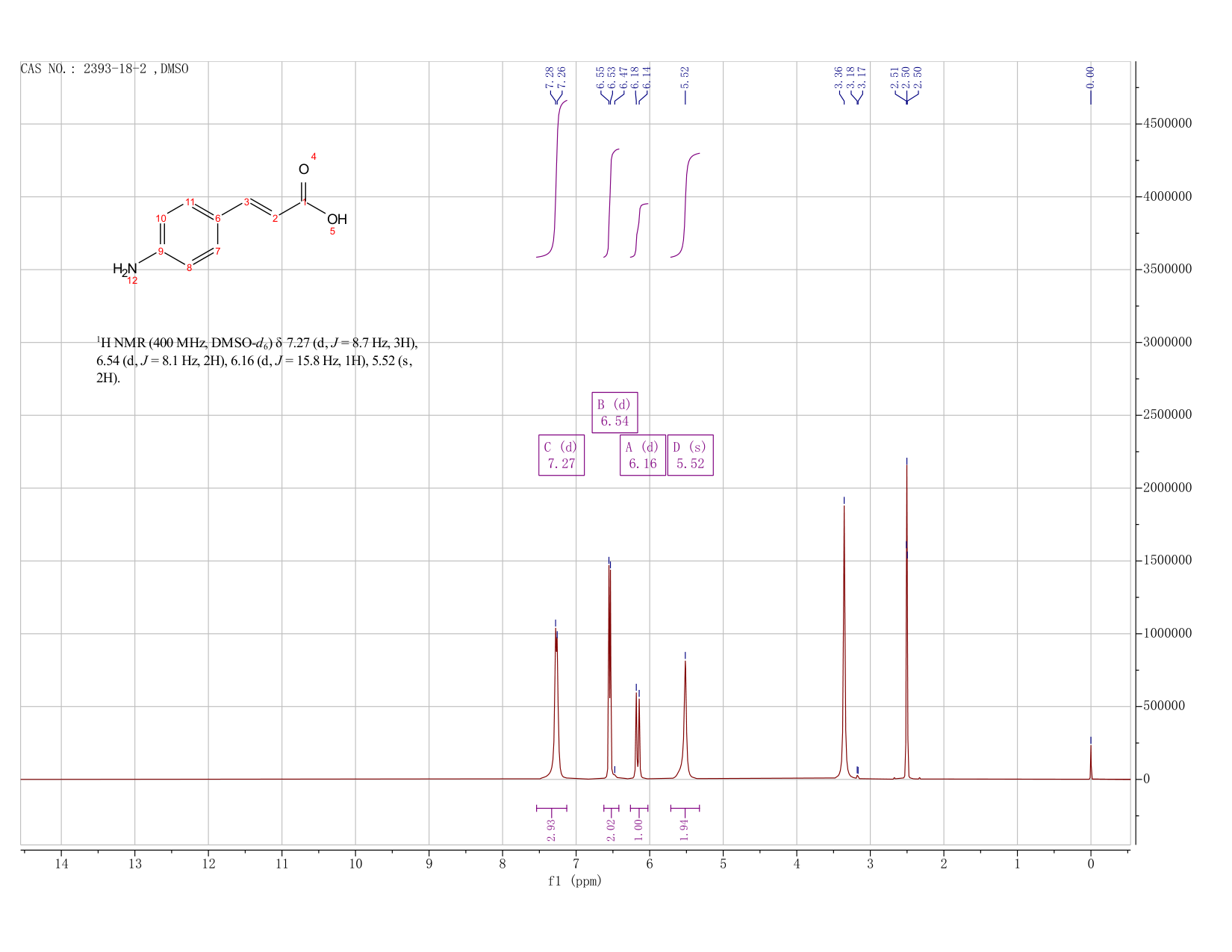
Task: Click the H2N group in the structure
Action: point(125,269)
